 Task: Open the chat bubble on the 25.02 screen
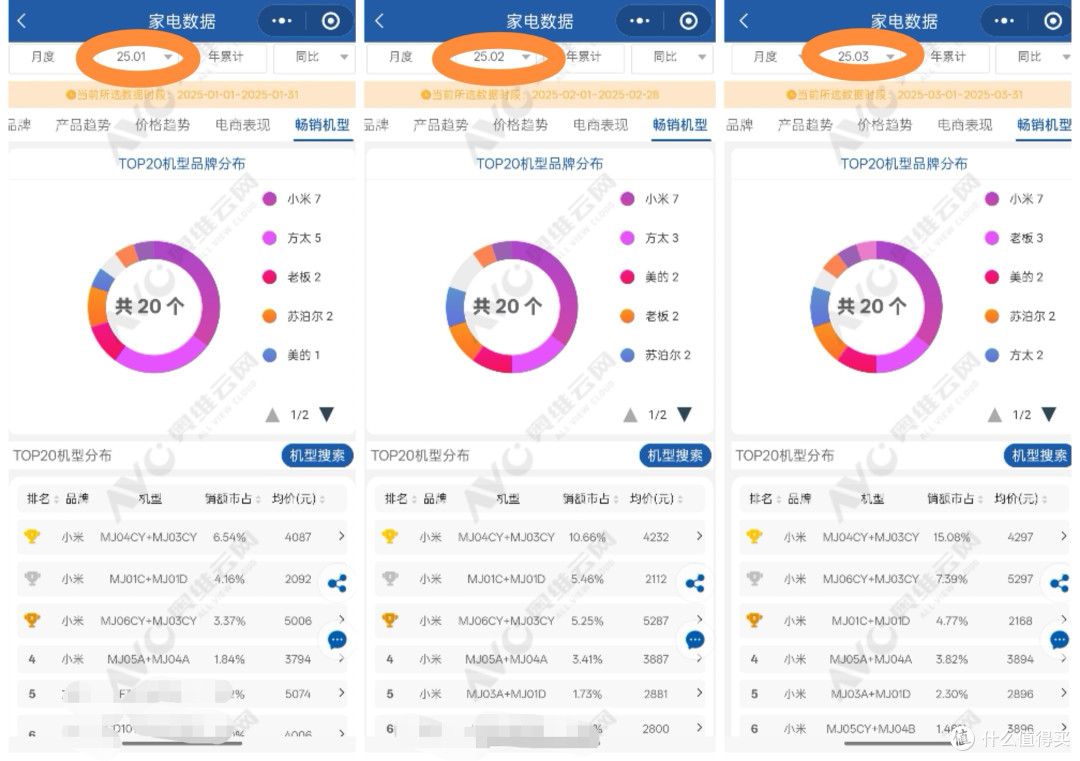[695, 640]
